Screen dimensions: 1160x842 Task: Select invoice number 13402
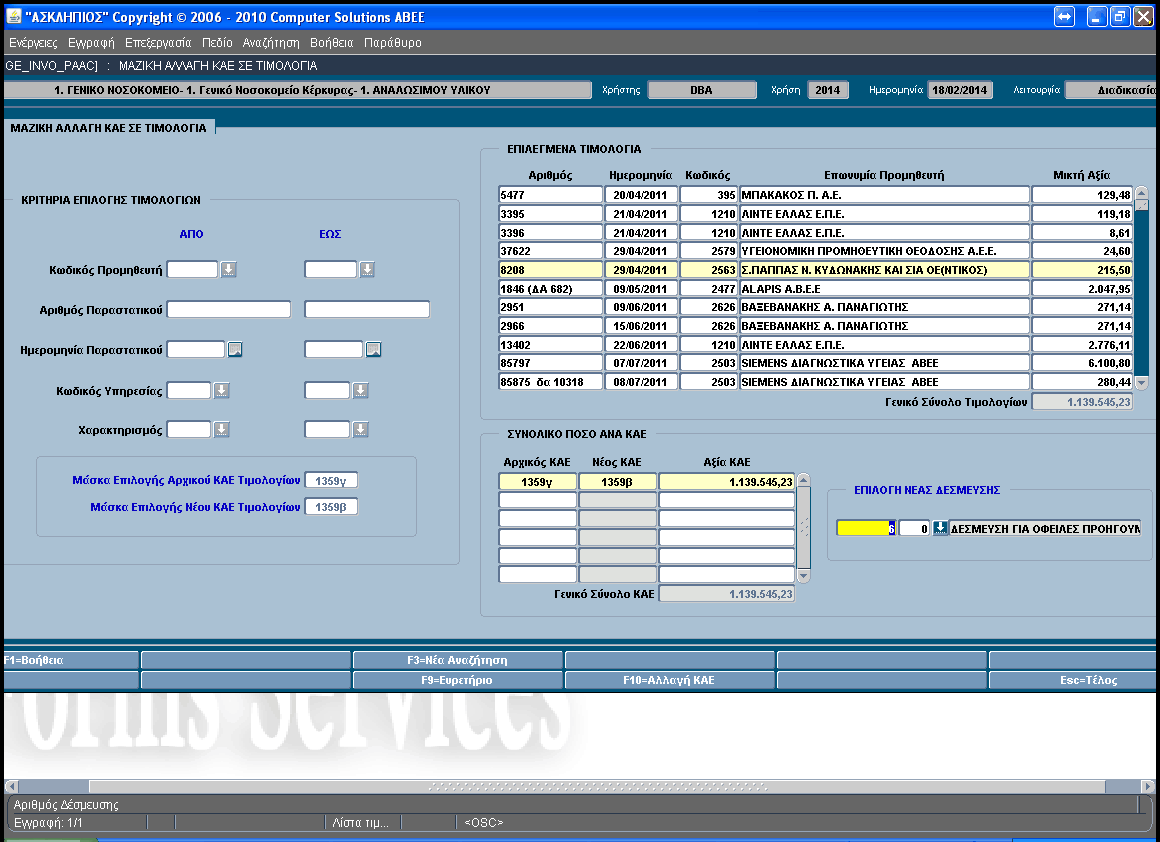(x=550, y=345)
